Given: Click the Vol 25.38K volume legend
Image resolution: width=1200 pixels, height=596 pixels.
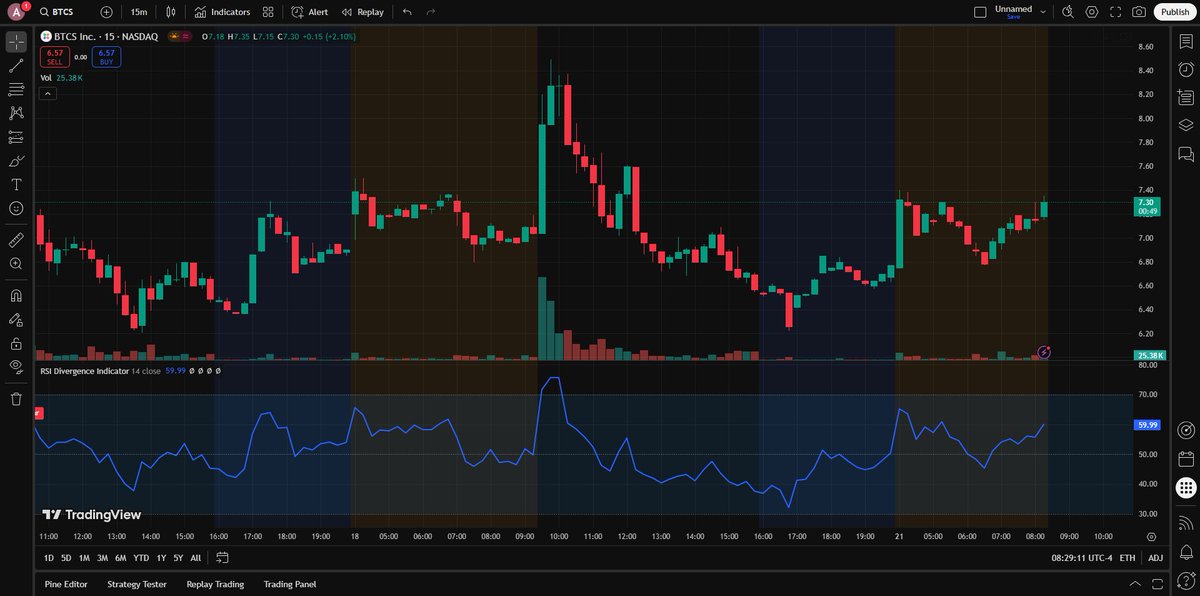Looking at the screenshot, I should [x=62, y=77].
